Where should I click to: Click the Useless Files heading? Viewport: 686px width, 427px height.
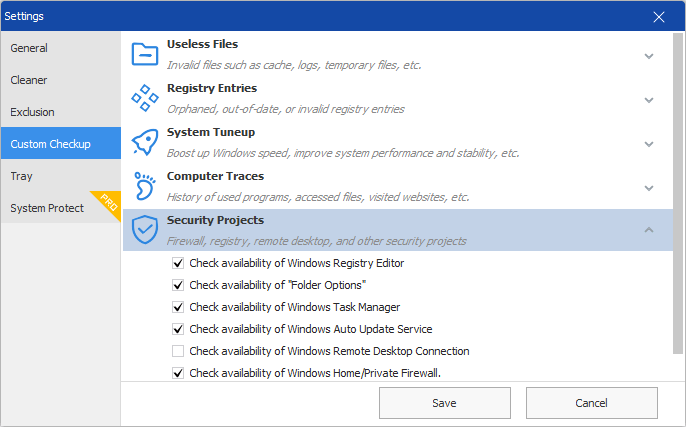click(x=202, y=44)
